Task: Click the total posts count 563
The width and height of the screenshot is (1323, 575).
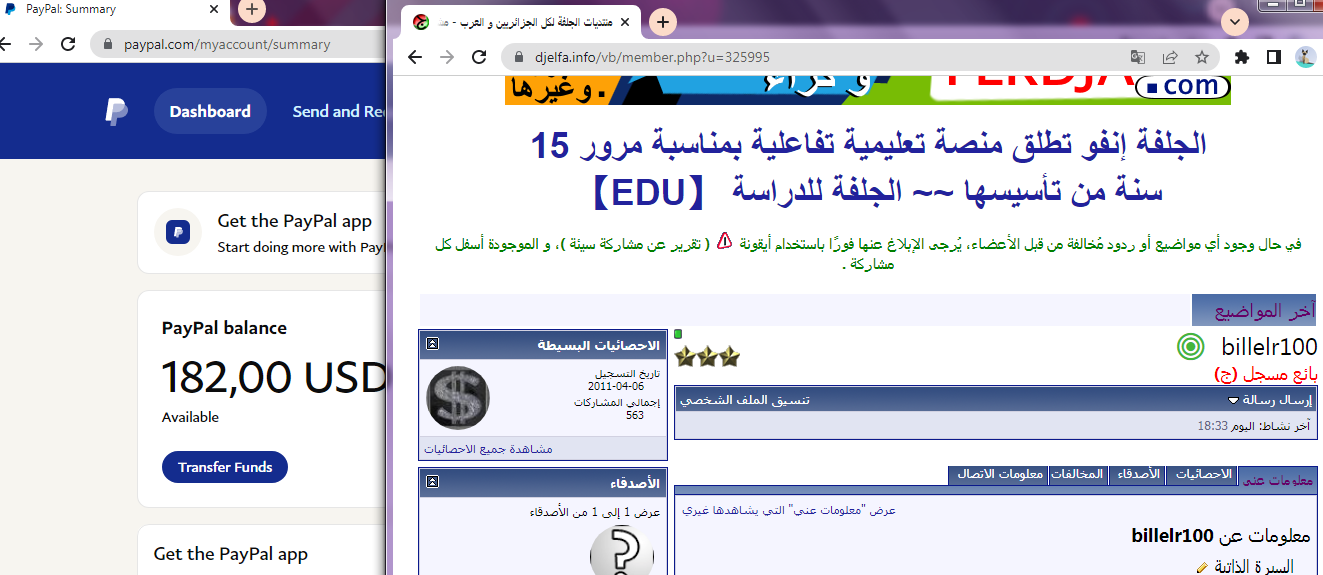Action: (x=635, y=415)
